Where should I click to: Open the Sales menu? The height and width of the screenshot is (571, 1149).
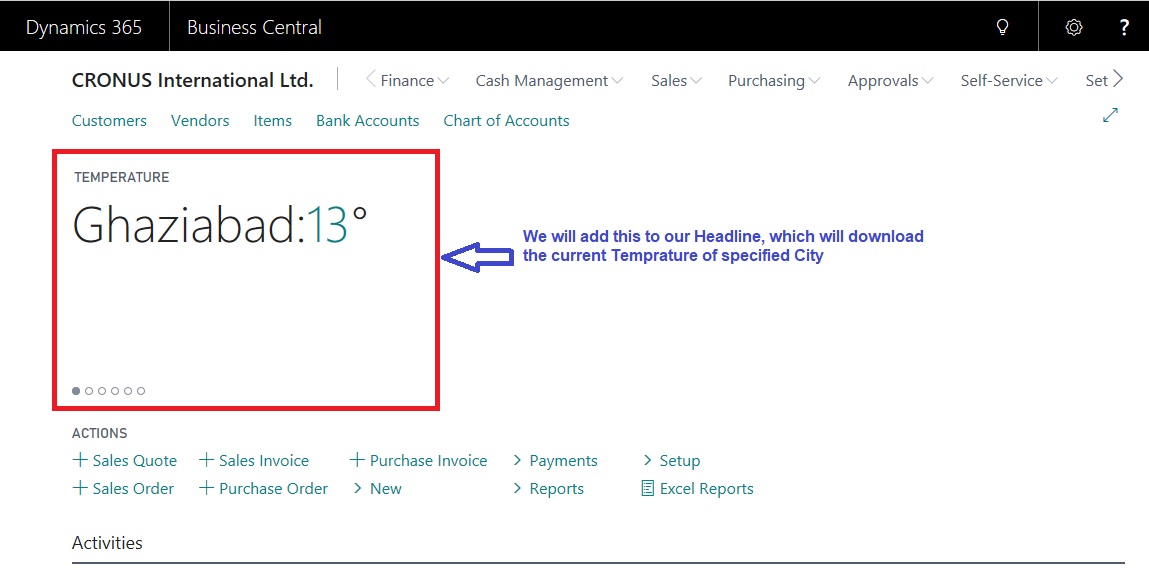[x=676, y=81]
